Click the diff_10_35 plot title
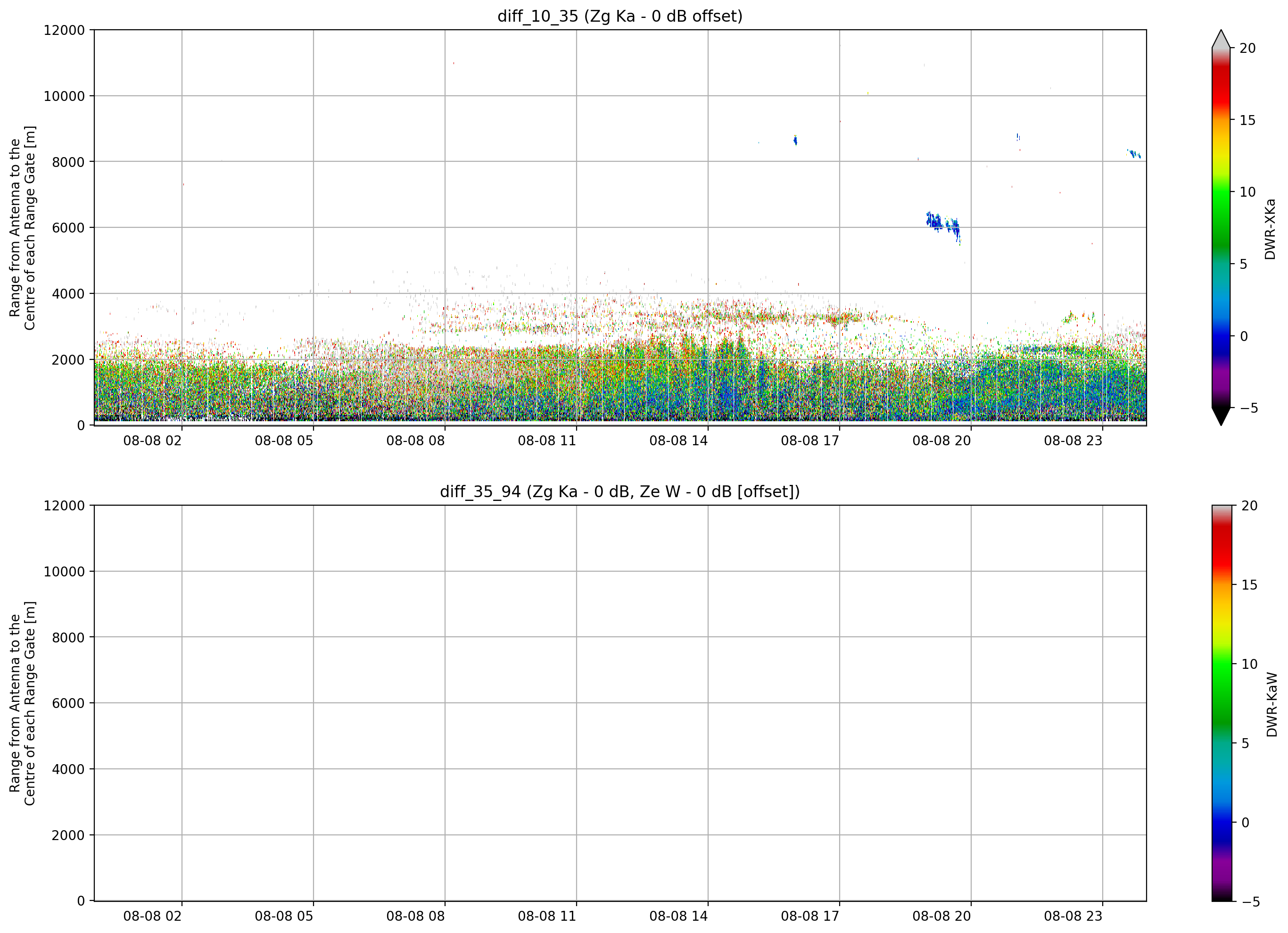This screenshot has height=933, width=1288. click(x=619, y=16)
